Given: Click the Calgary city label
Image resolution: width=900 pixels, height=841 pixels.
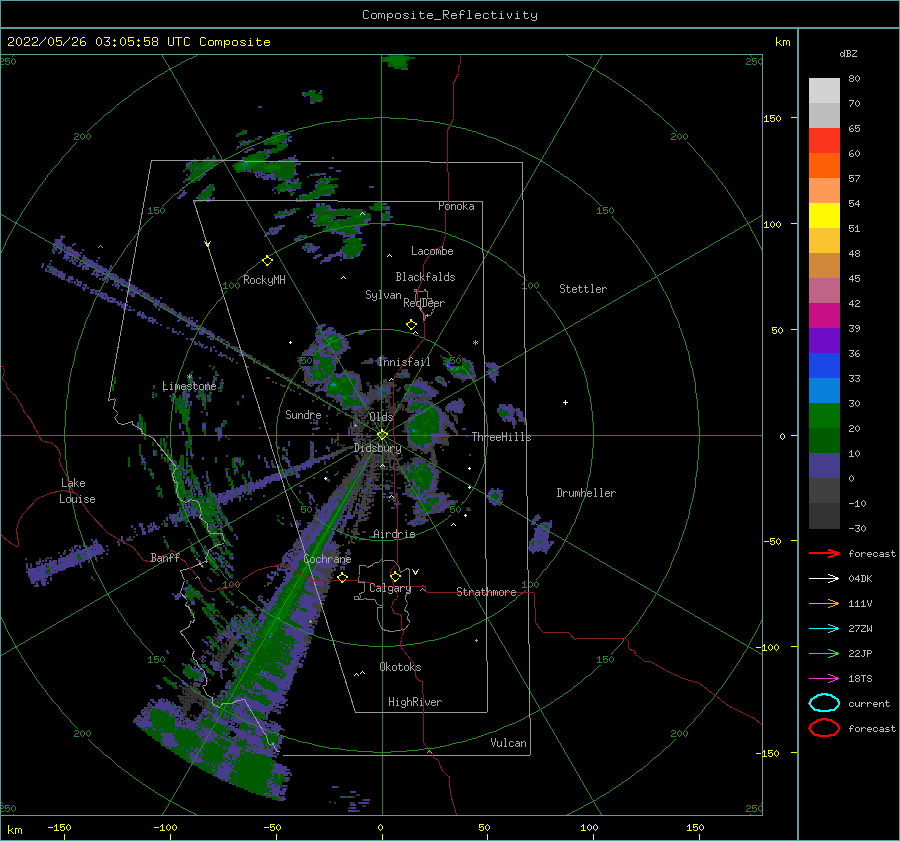Looking at the screenshot, I should (390, 588).
